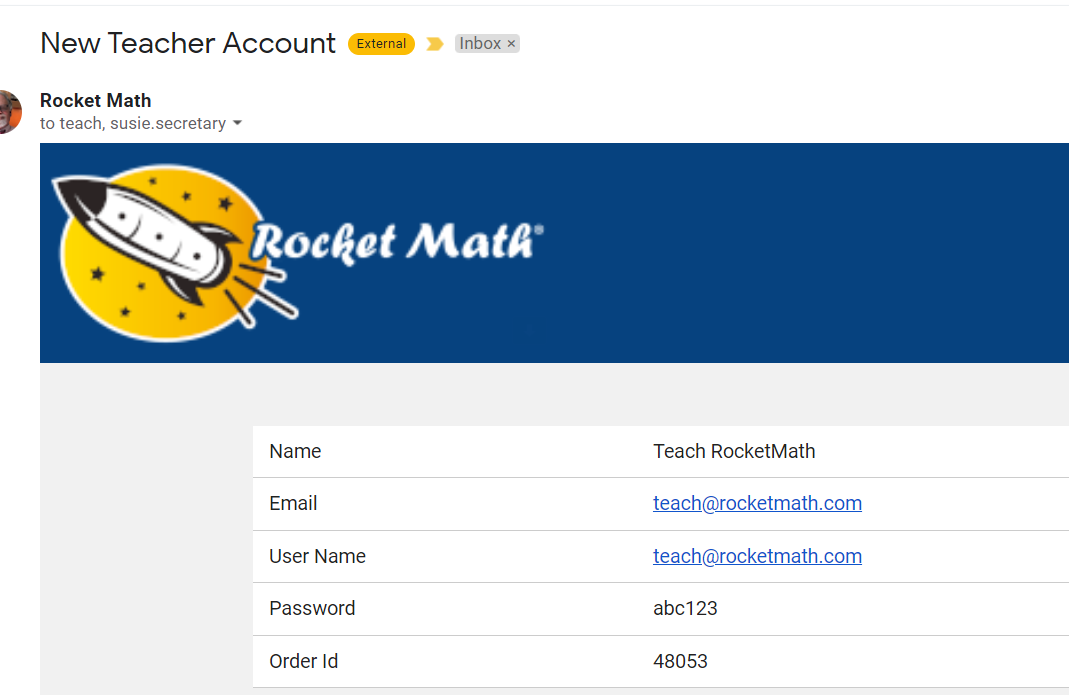Click the Rocket Math wordmark in banner
This screenshot has width=1069, height=695.
tap(397, 242)
